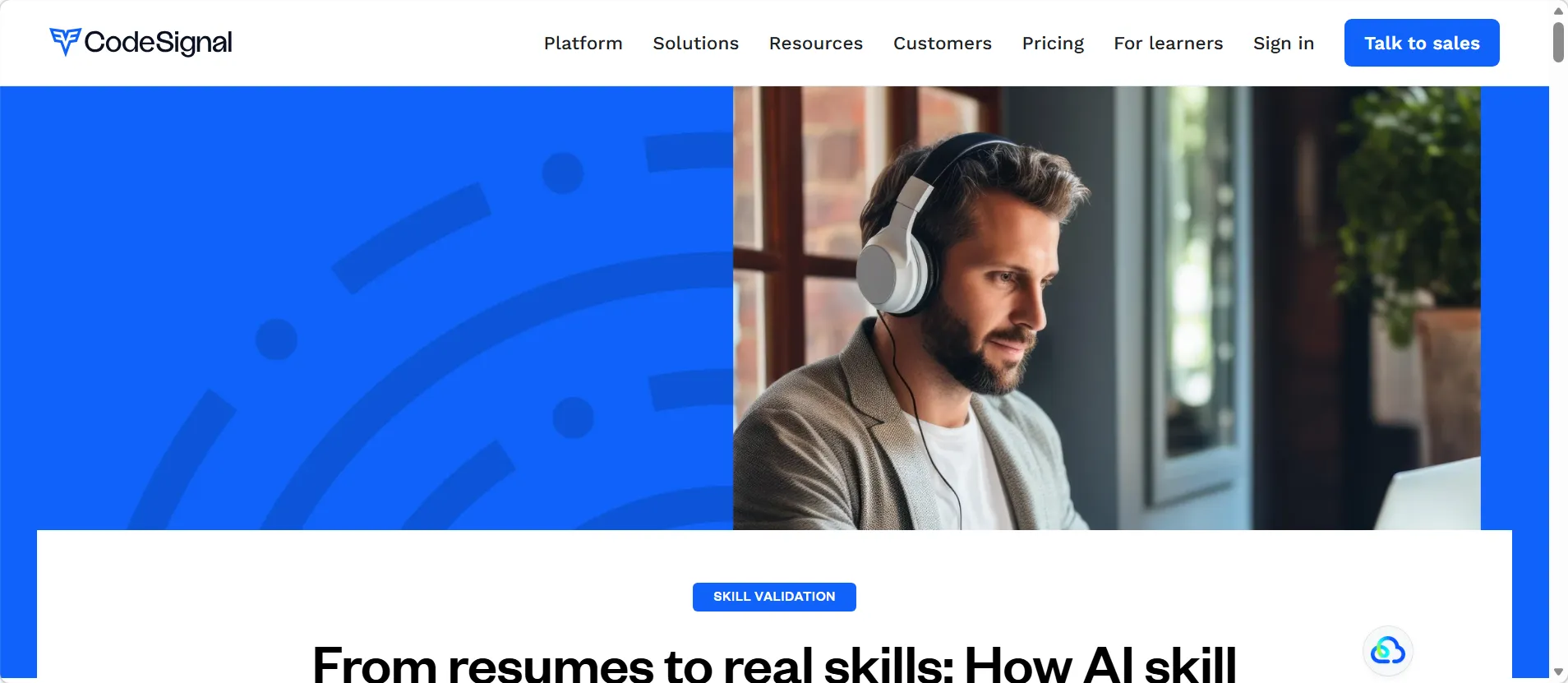Open the cloud chat widget icon
Viewport: 1568px width, 683px height.
[x=1387, y=651]
